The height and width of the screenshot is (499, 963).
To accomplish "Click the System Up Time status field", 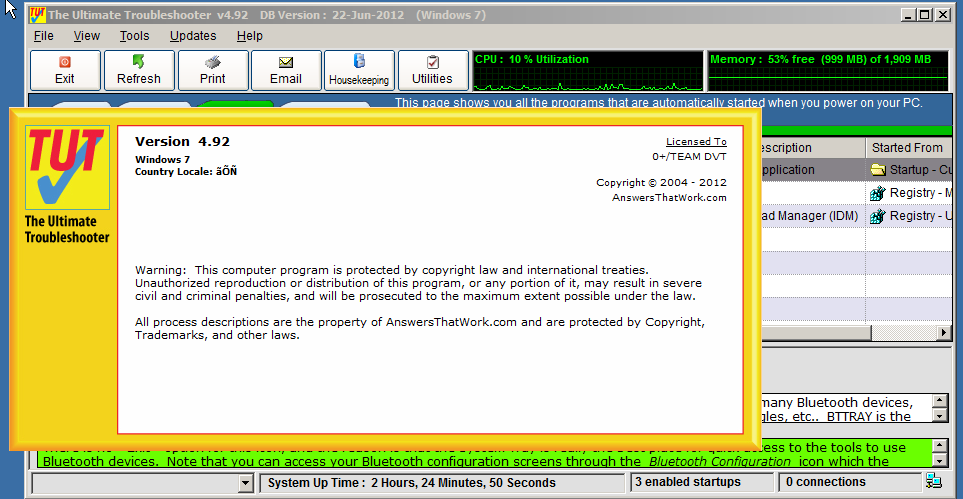I will 442,483.
